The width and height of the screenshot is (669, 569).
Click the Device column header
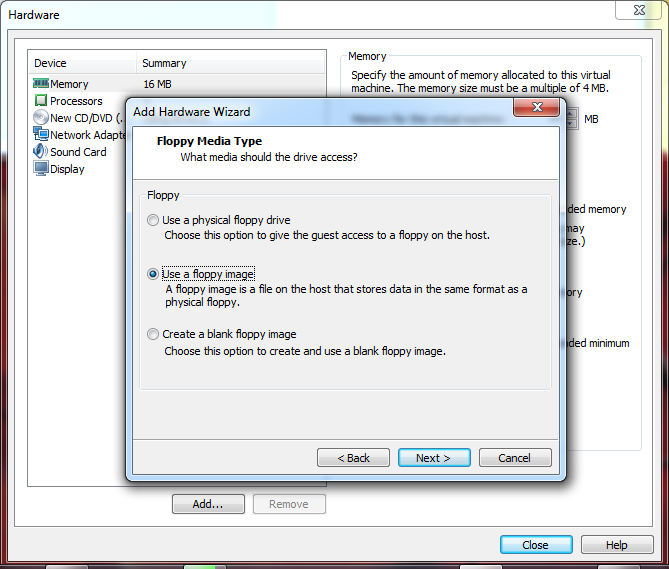83,63
